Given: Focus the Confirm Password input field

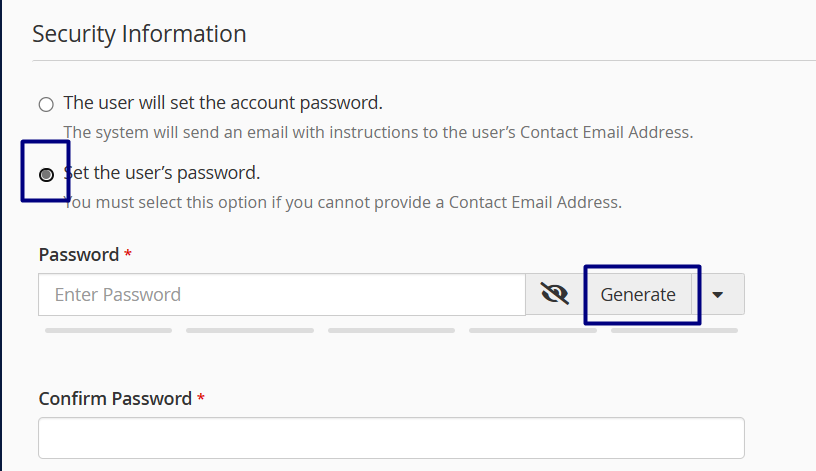Looking at the screenshot, I should tap(391, 438).
